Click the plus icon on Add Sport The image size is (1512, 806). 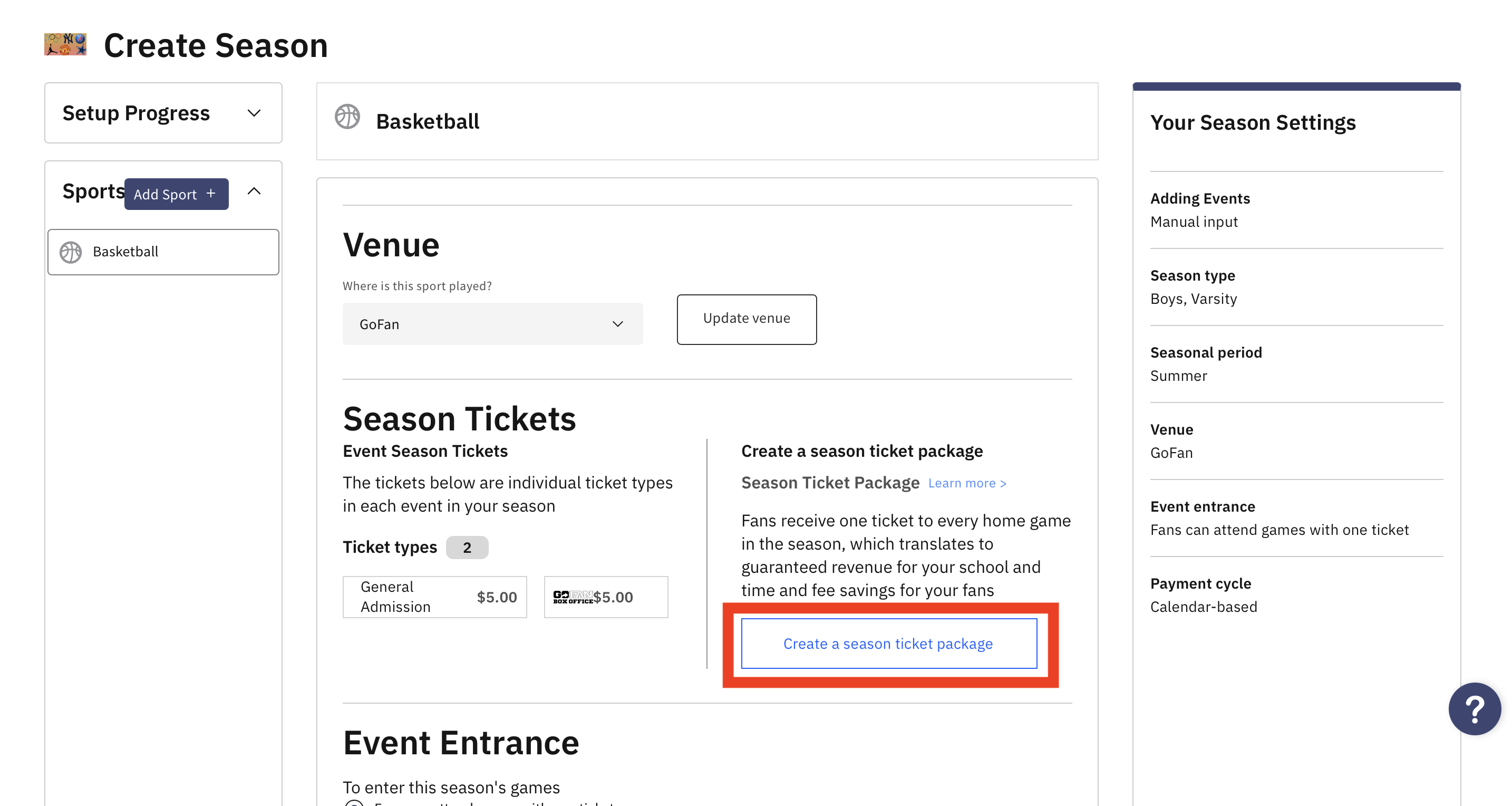tap(211, 193)
